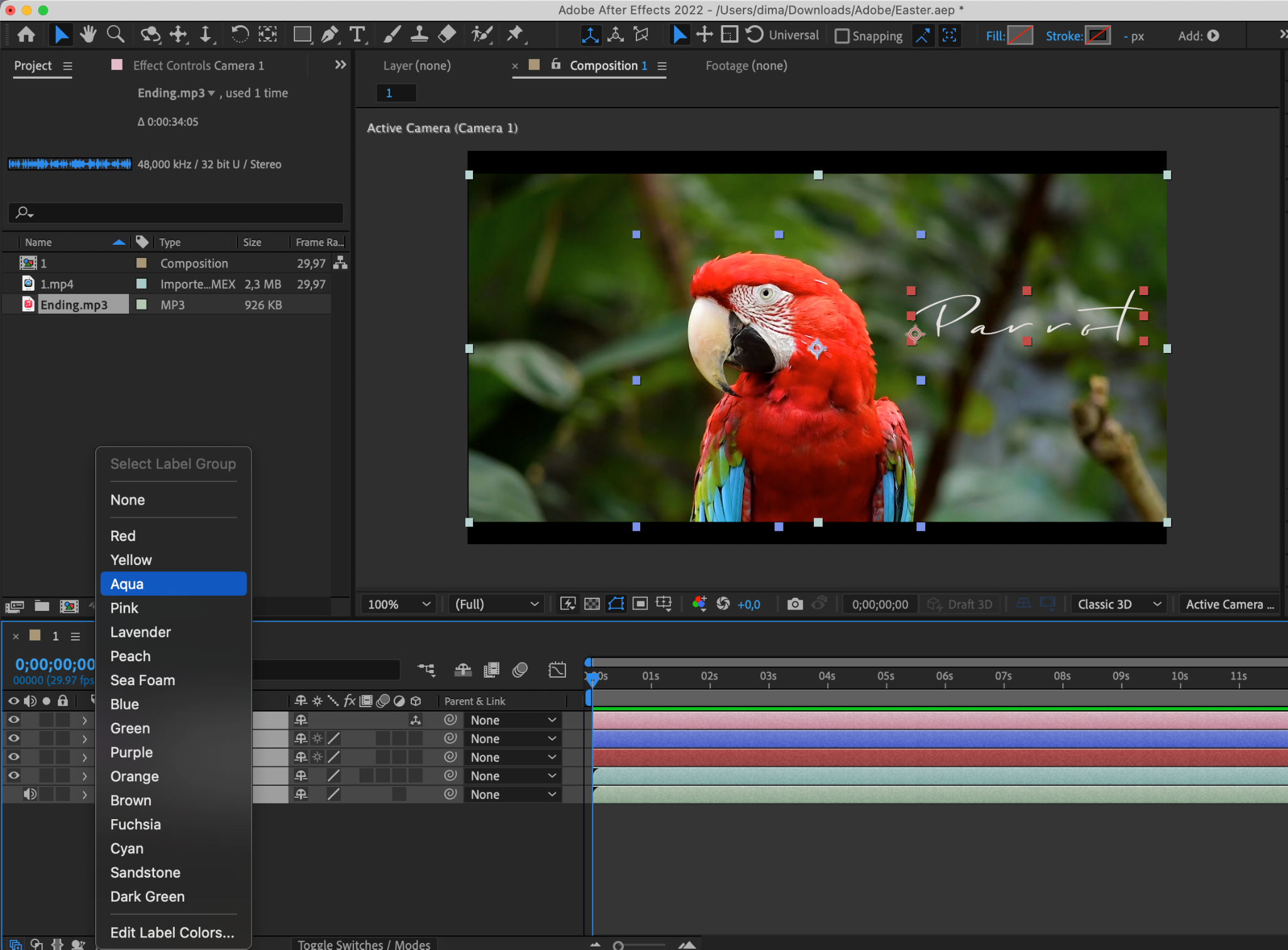Click Edit Label Colors...
1288x950 pixels.
[174, 932]
